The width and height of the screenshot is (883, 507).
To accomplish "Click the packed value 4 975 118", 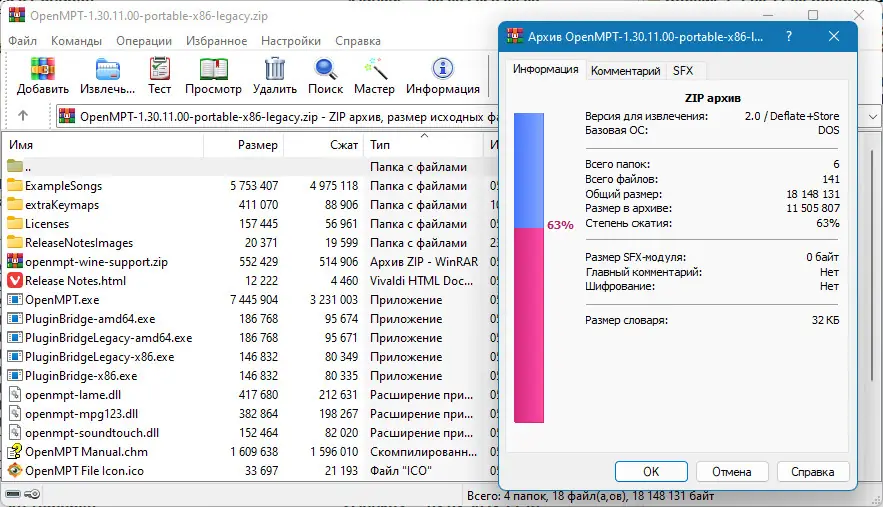I will (x=334, y=185).
